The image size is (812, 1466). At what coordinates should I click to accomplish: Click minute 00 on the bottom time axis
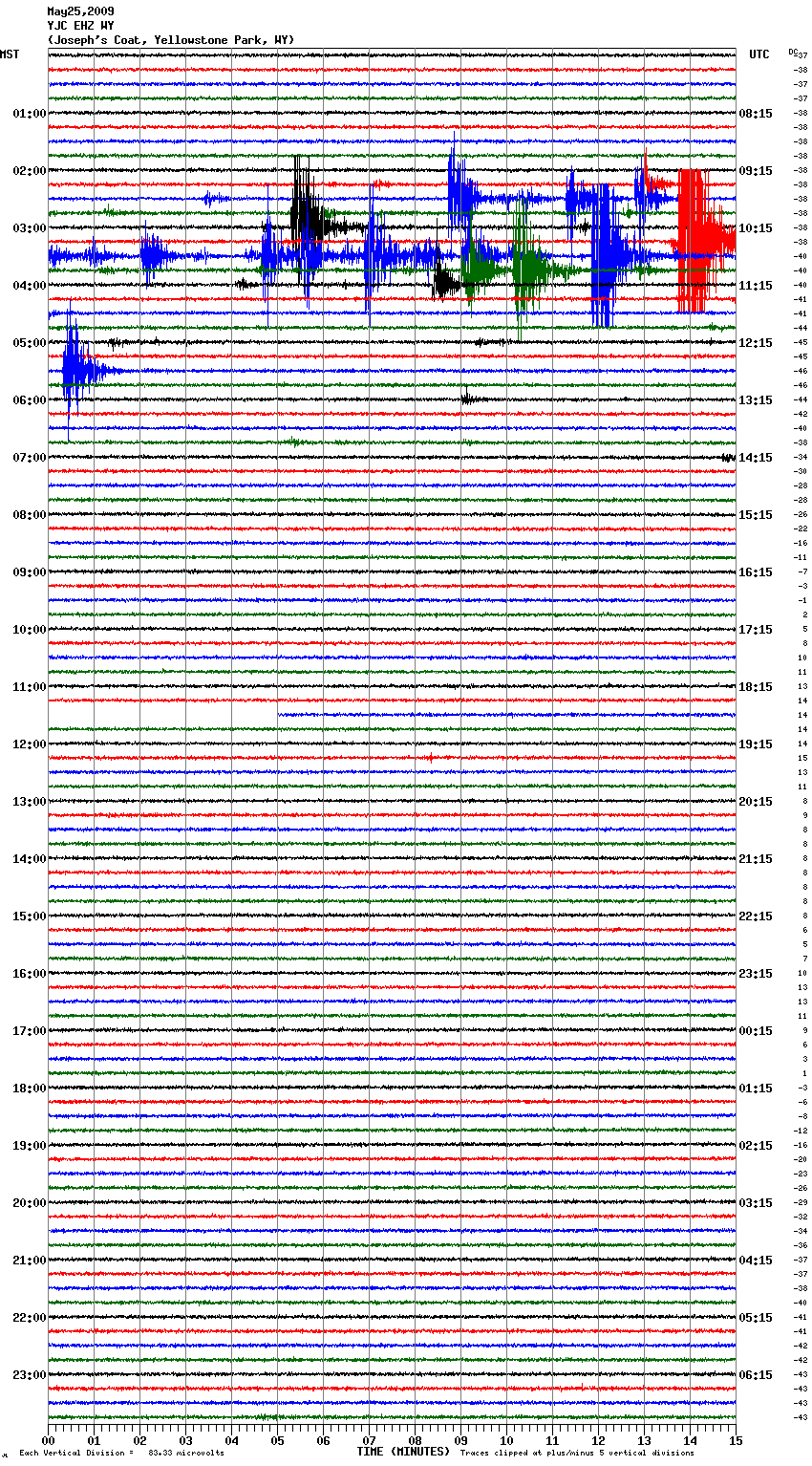coord(48,1440)
